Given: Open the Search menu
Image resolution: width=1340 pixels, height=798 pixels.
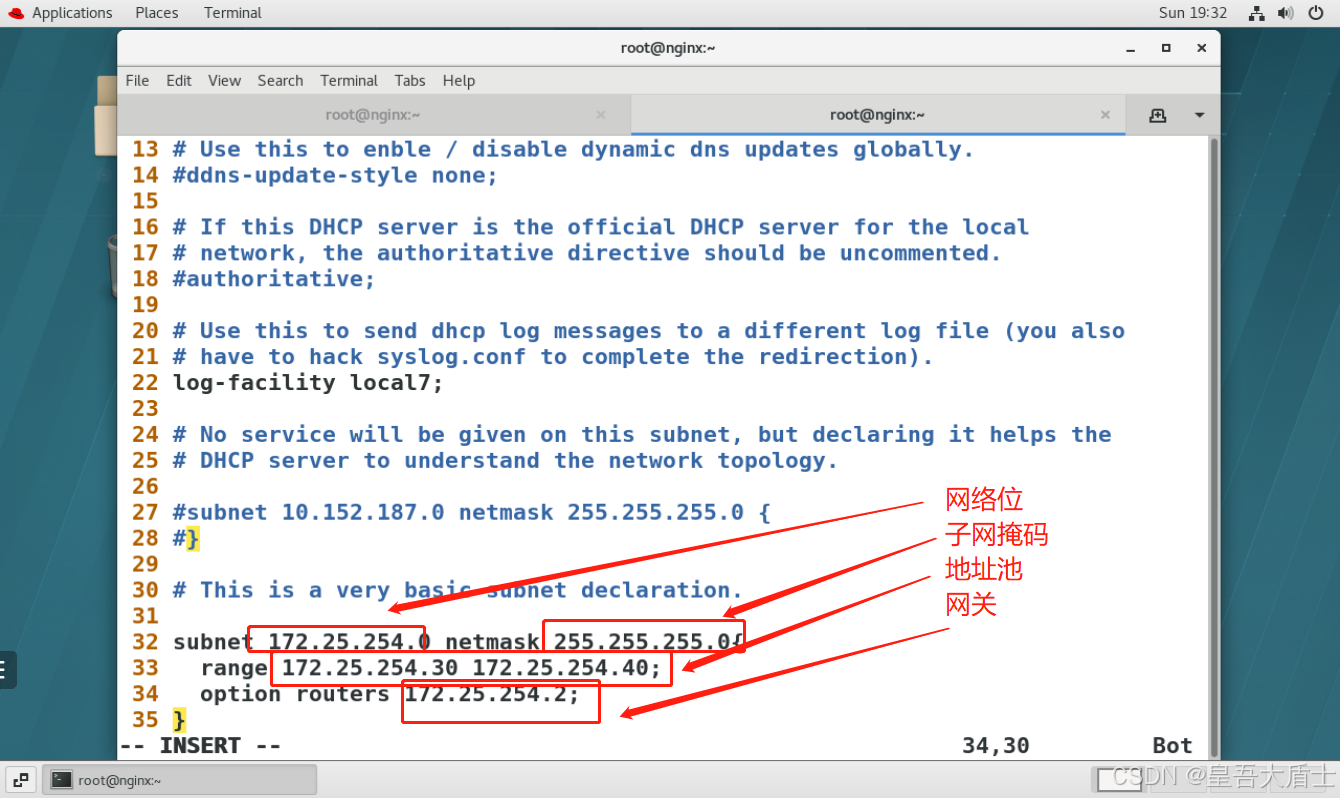Looking at the screenshot, I should (x=280, y=80).
